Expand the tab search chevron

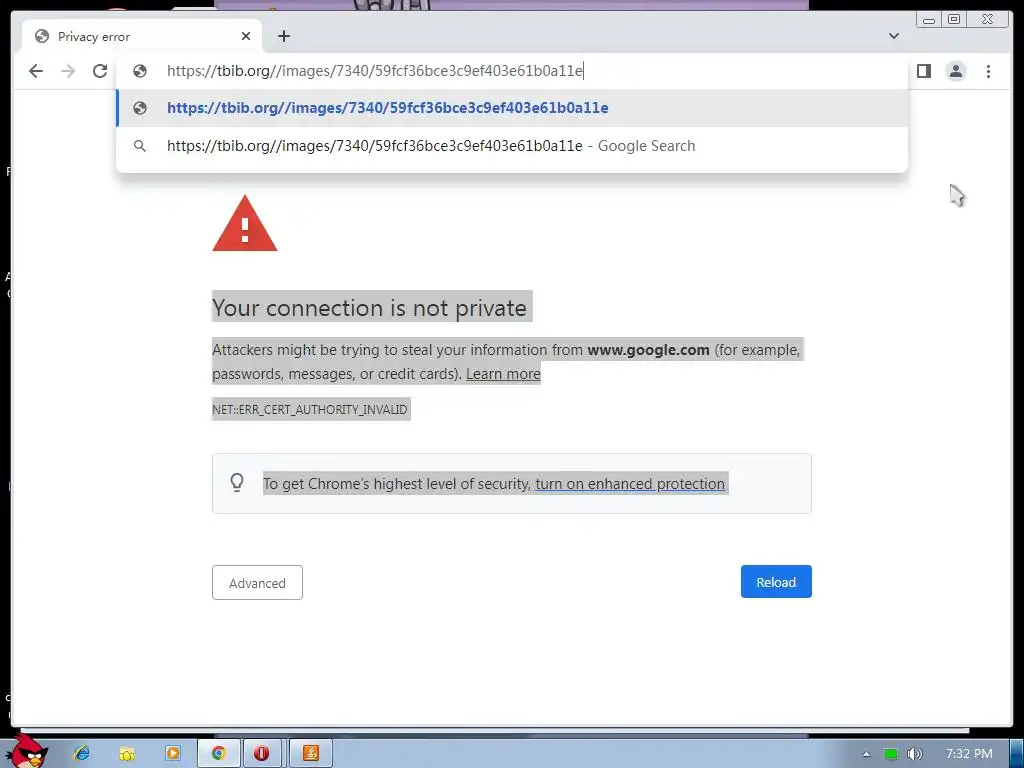[894, 36]
